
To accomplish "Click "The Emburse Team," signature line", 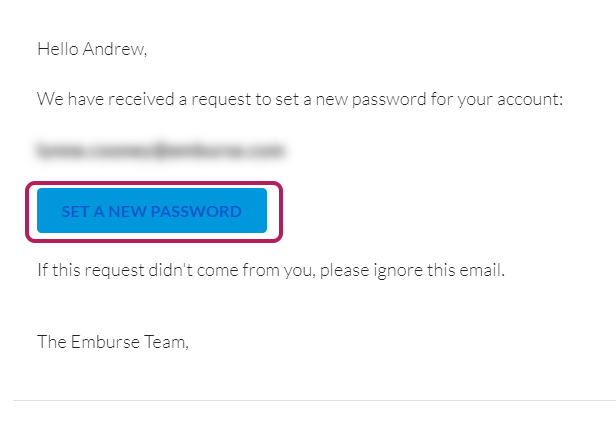I will (113, 341).
